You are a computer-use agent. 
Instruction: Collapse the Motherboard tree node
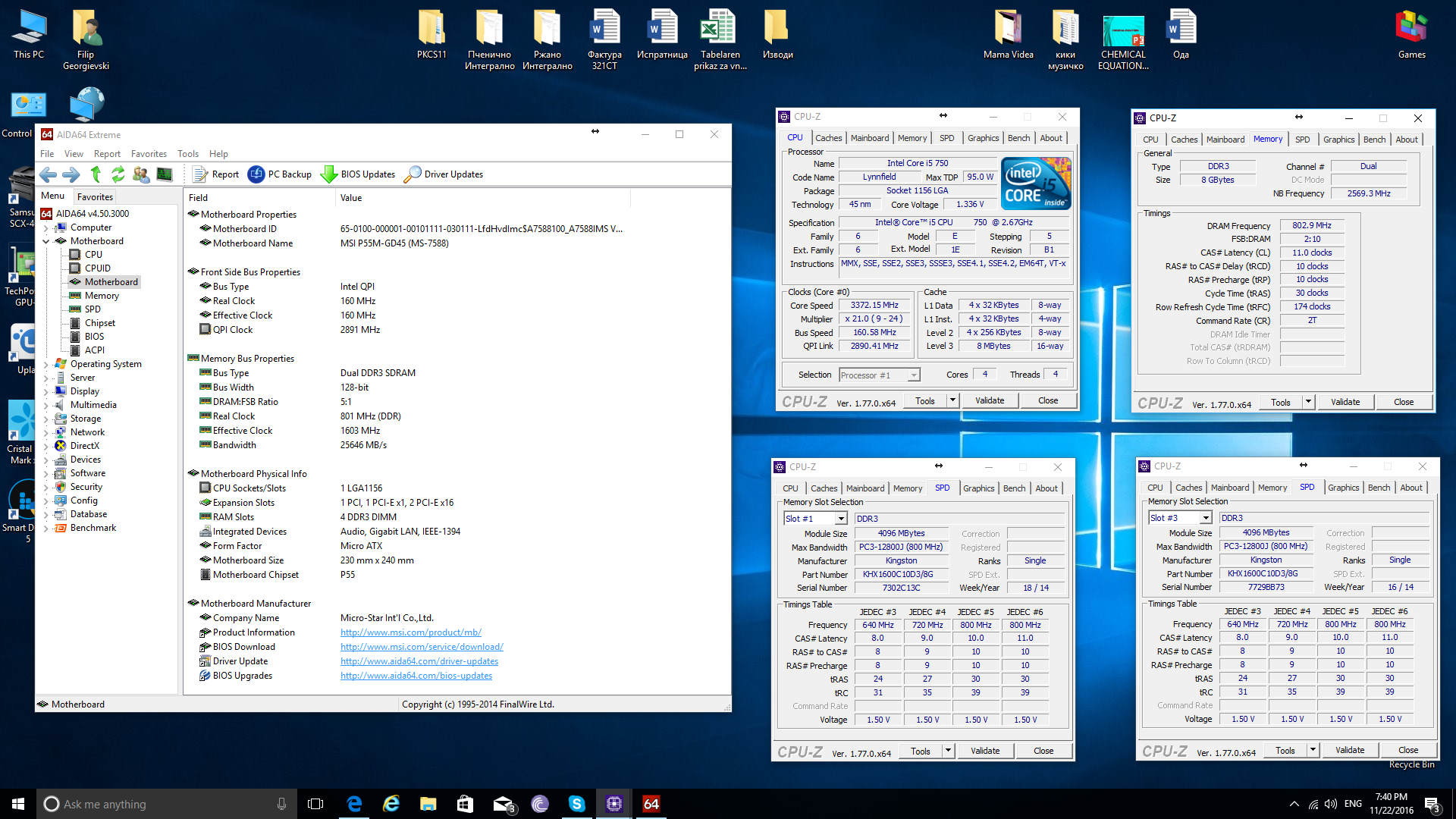pos(46,241)
